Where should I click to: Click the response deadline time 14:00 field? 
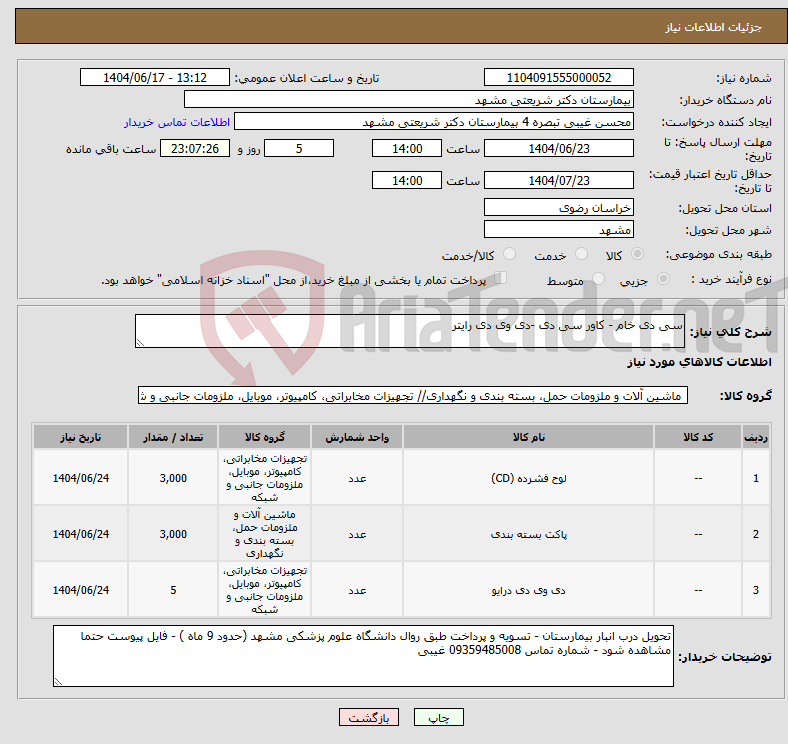(x=407, y=149)
